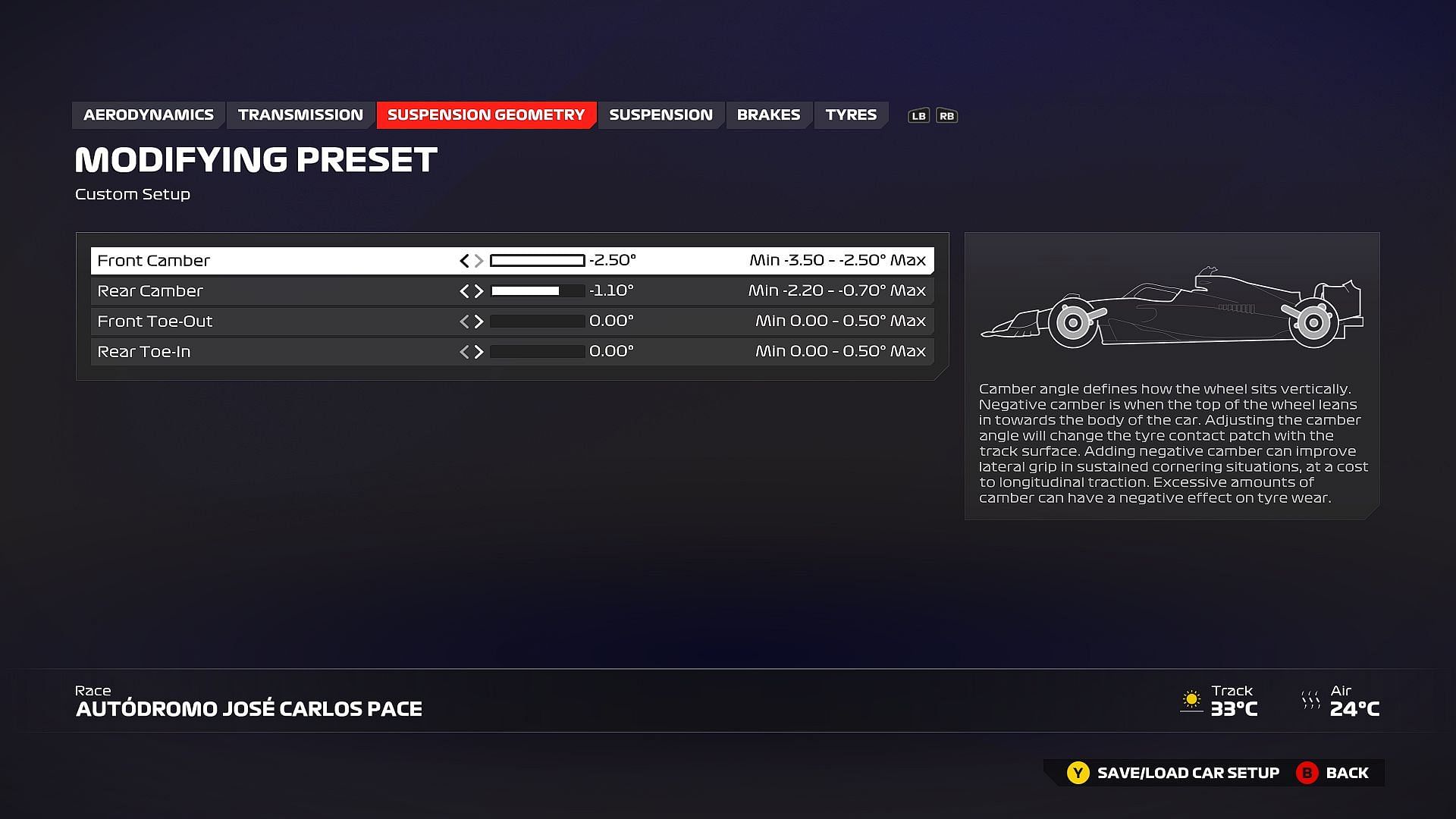1456x819 pixels.
Task: Select the TRANSMISSION tab
Action: [x=301, y=114]
